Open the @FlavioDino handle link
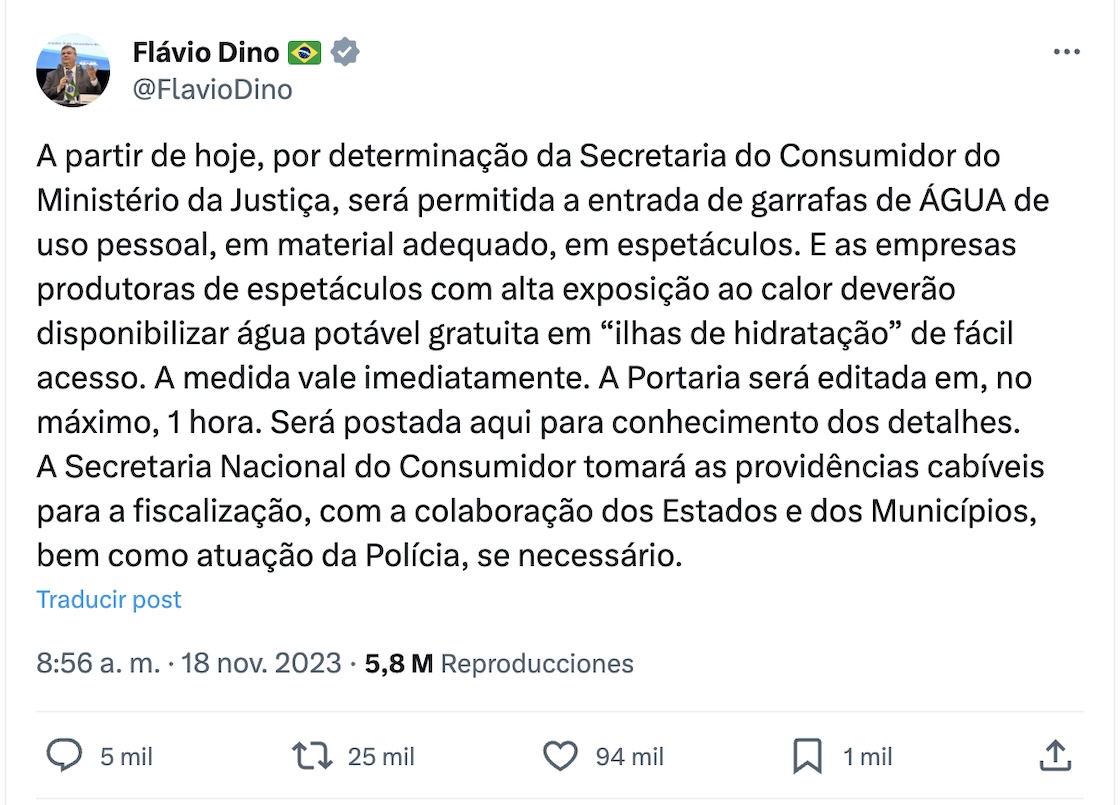Viewport: 1120px width, 805px height. [x=212, y=90]
